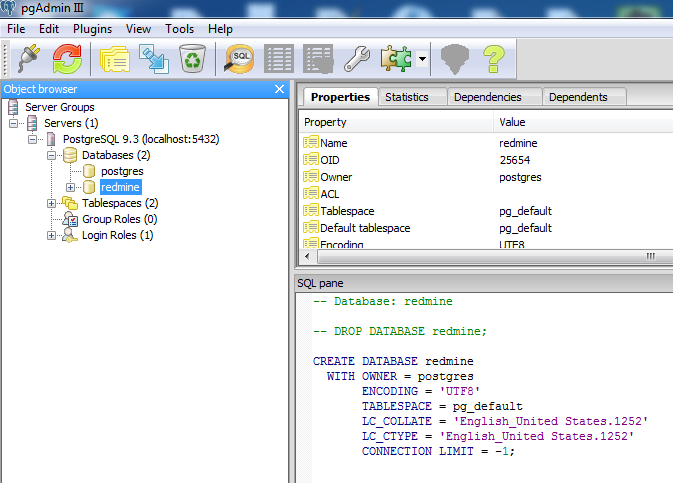Select the postgres database
Image resolution: width=673 pixels, height=483 pixels.
pos(122,171)
